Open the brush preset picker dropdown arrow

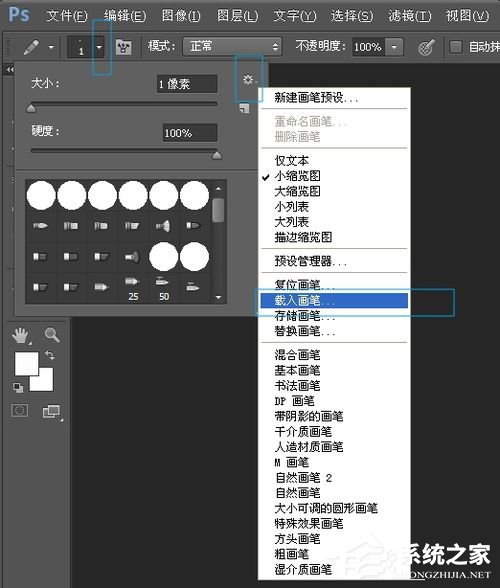[99, 47]
